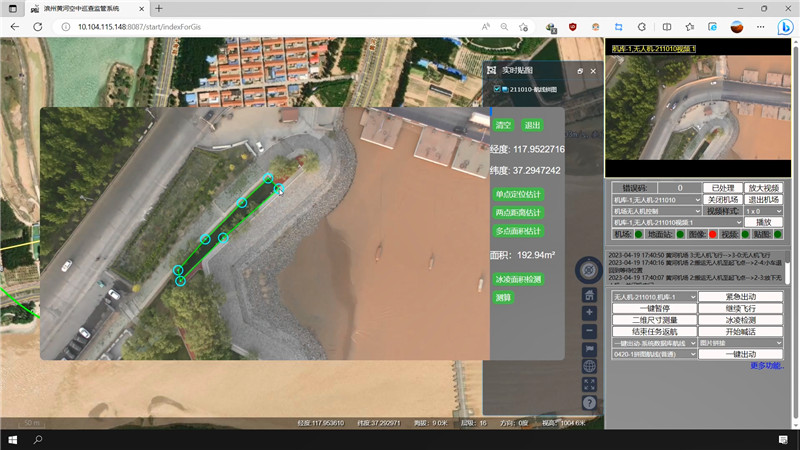Click the 一键暂停 button

654,309
